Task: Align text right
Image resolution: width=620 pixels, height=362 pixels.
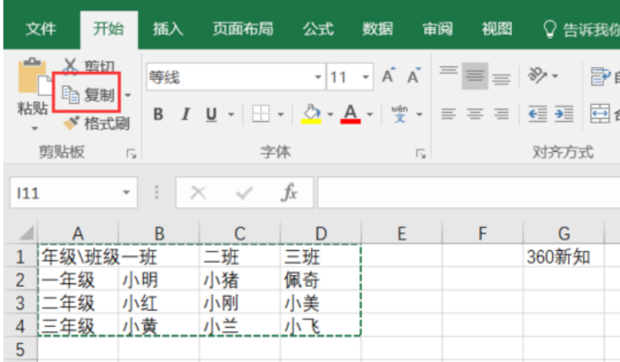Action: (501, 114)
